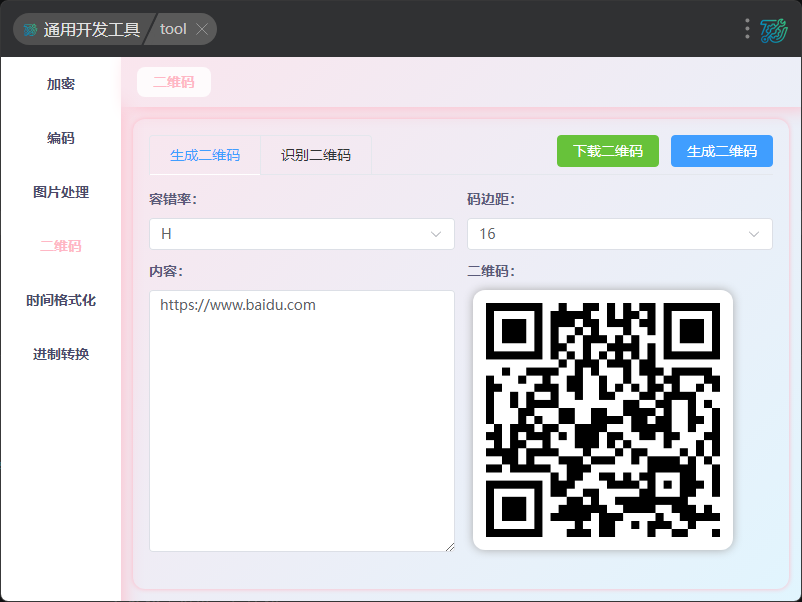Click the colorful logo at top right
Viewport: 802px width, 602px height.
(x=773, y=31)
